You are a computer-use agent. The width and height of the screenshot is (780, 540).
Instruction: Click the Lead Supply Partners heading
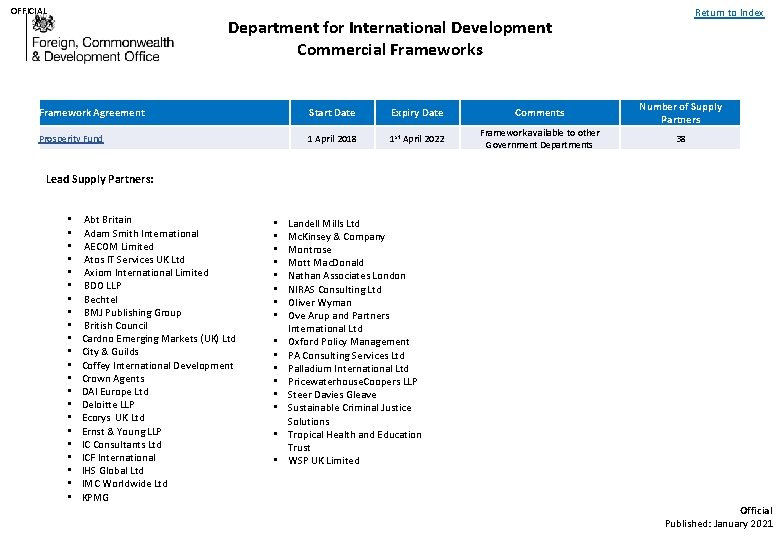pyautogui.click(x=99, y=179)
